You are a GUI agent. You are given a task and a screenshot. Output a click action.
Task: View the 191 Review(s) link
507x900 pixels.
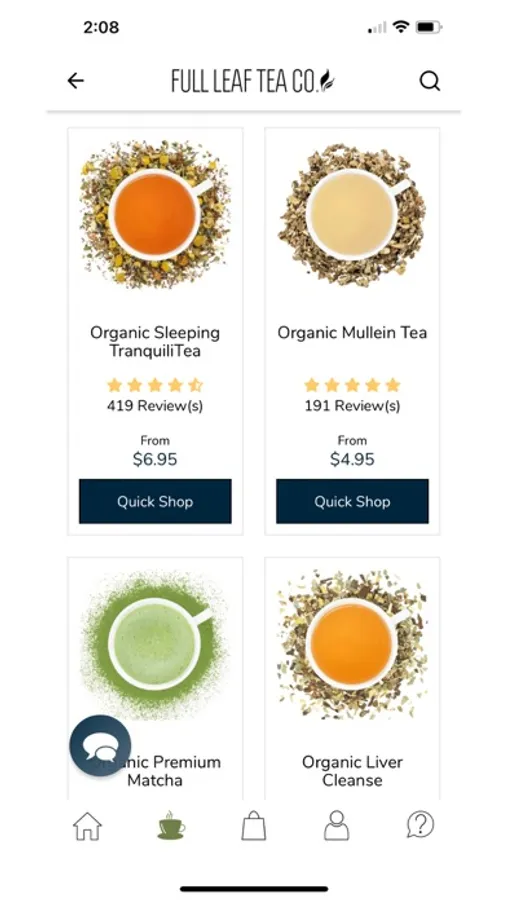click(352, 406)
